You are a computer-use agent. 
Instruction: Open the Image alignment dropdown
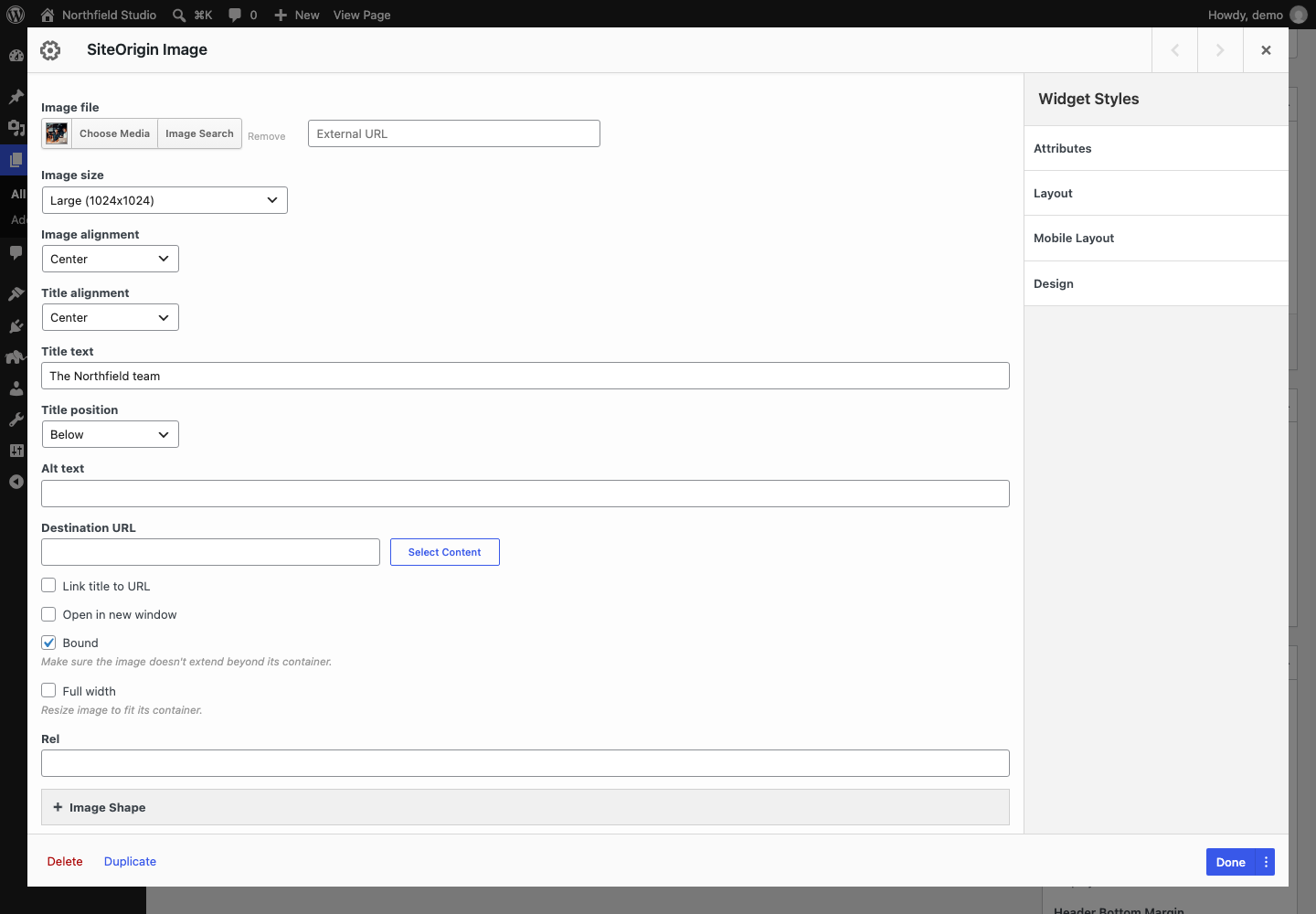tap(111, 259)
